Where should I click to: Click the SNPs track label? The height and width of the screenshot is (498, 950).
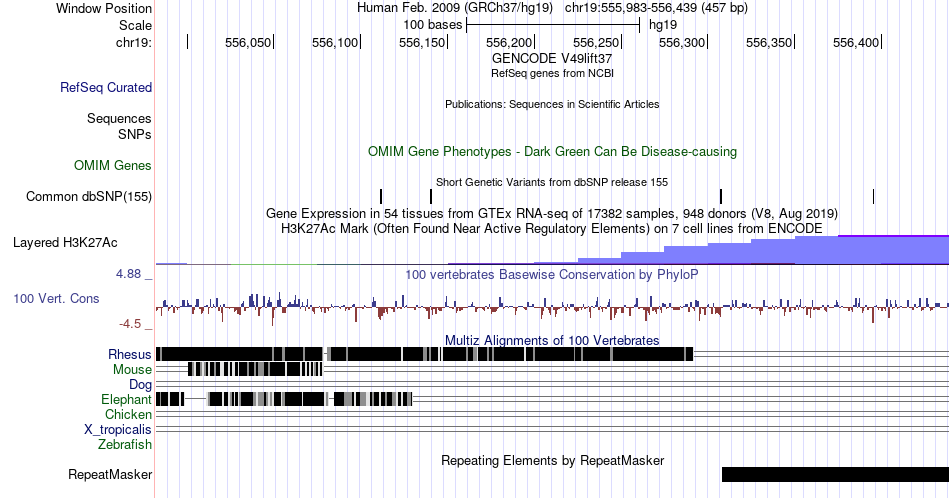coord(135,134)
